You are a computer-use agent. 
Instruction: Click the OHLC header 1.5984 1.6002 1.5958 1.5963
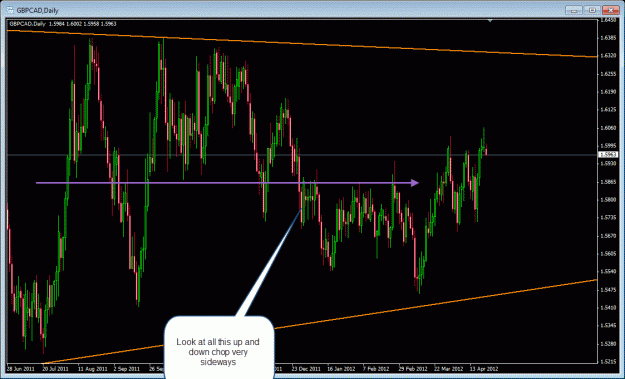(x=83, y=24)
